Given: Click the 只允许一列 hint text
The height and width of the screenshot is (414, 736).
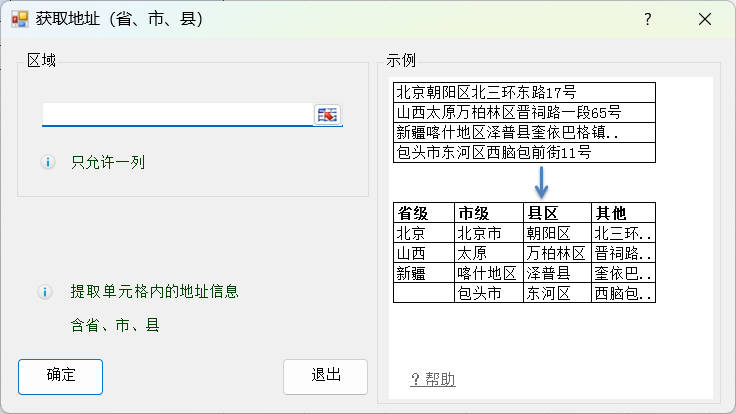Looking at the screenshot, I should 108,162.
